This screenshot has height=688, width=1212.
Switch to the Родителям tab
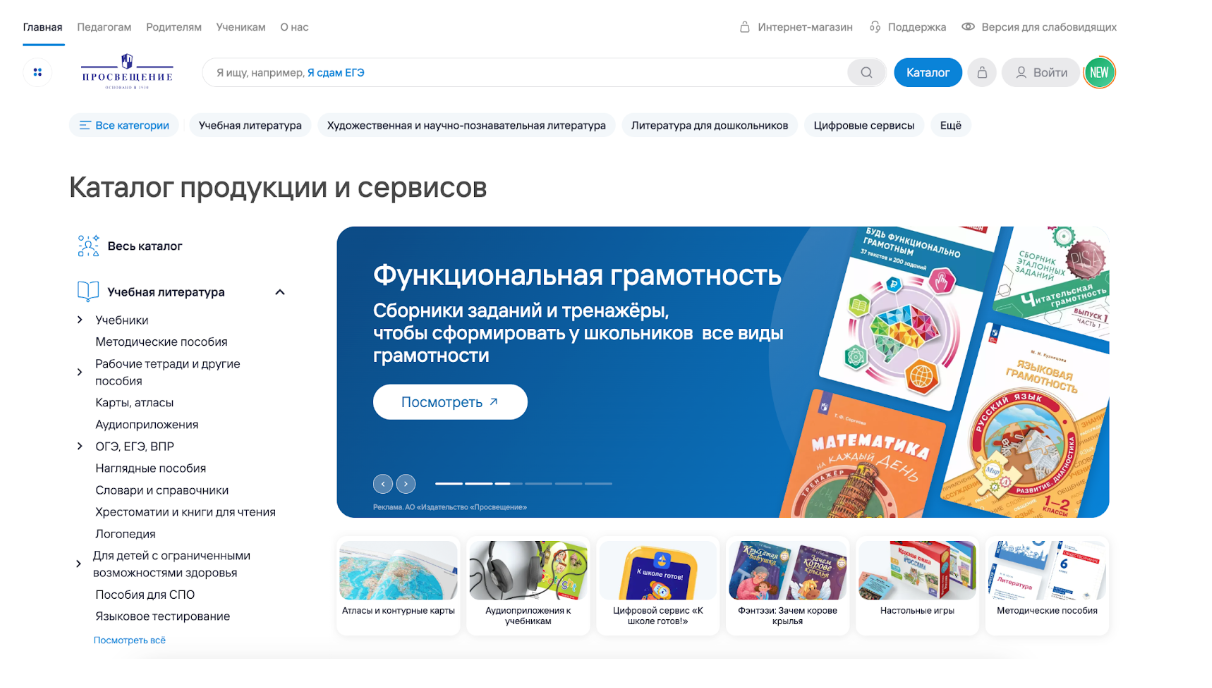point(174,27)
